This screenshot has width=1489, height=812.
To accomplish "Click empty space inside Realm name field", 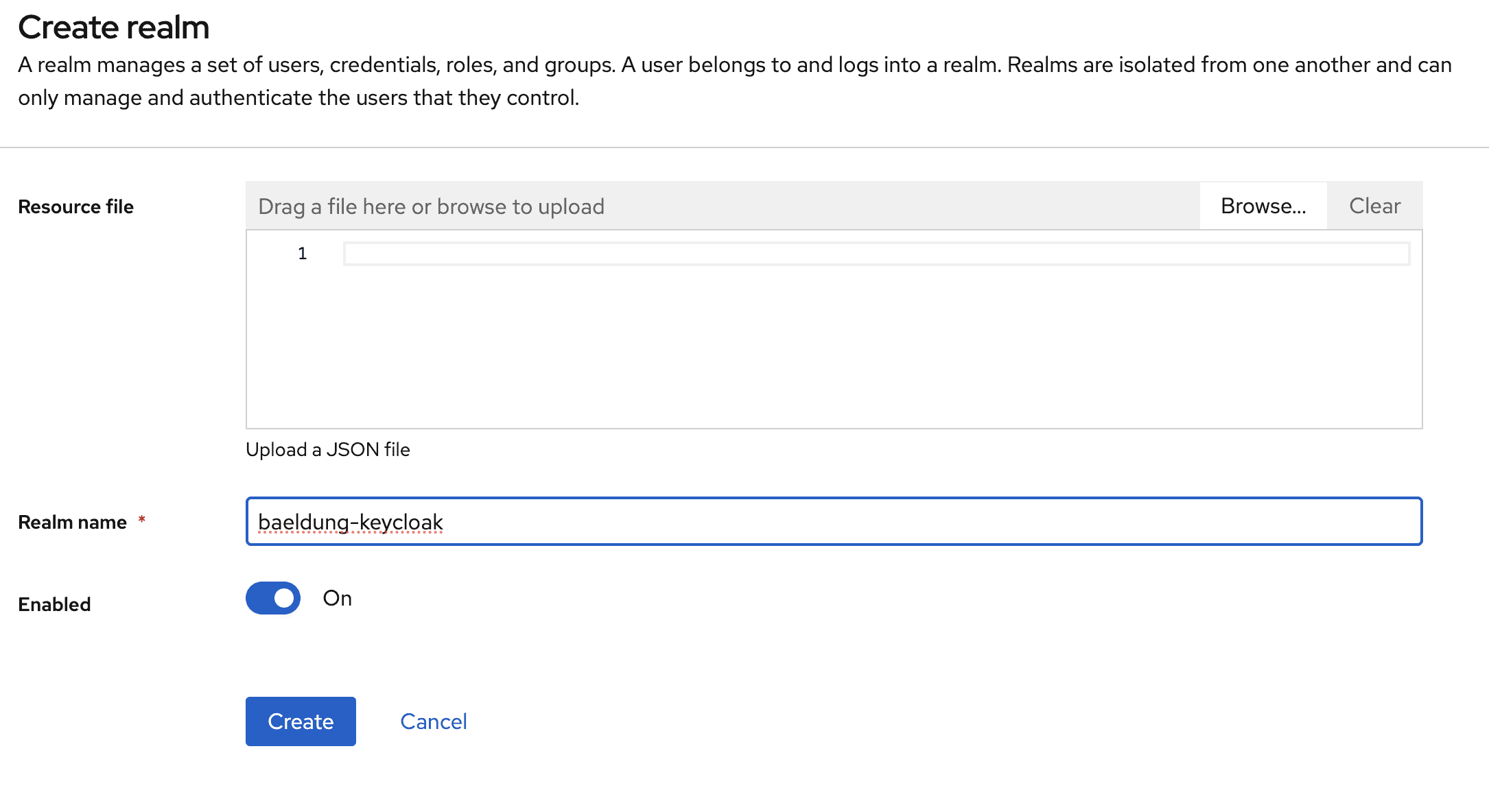I will pyautogui.click(x=926, y=522).
